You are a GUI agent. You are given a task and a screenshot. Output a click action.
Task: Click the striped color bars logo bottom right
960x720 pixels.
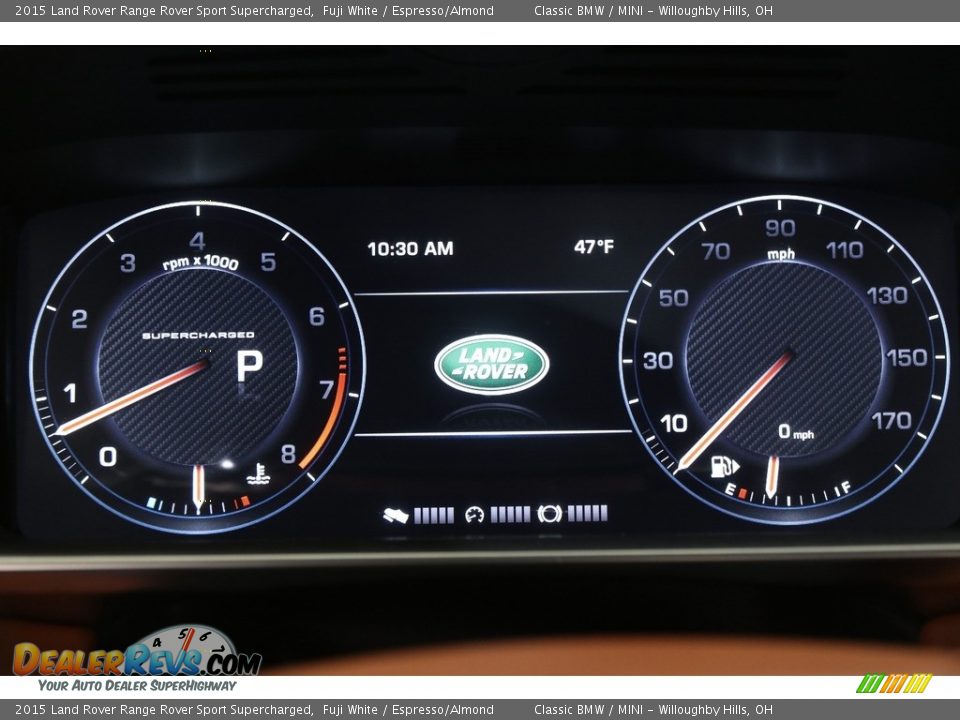point(894,683)
